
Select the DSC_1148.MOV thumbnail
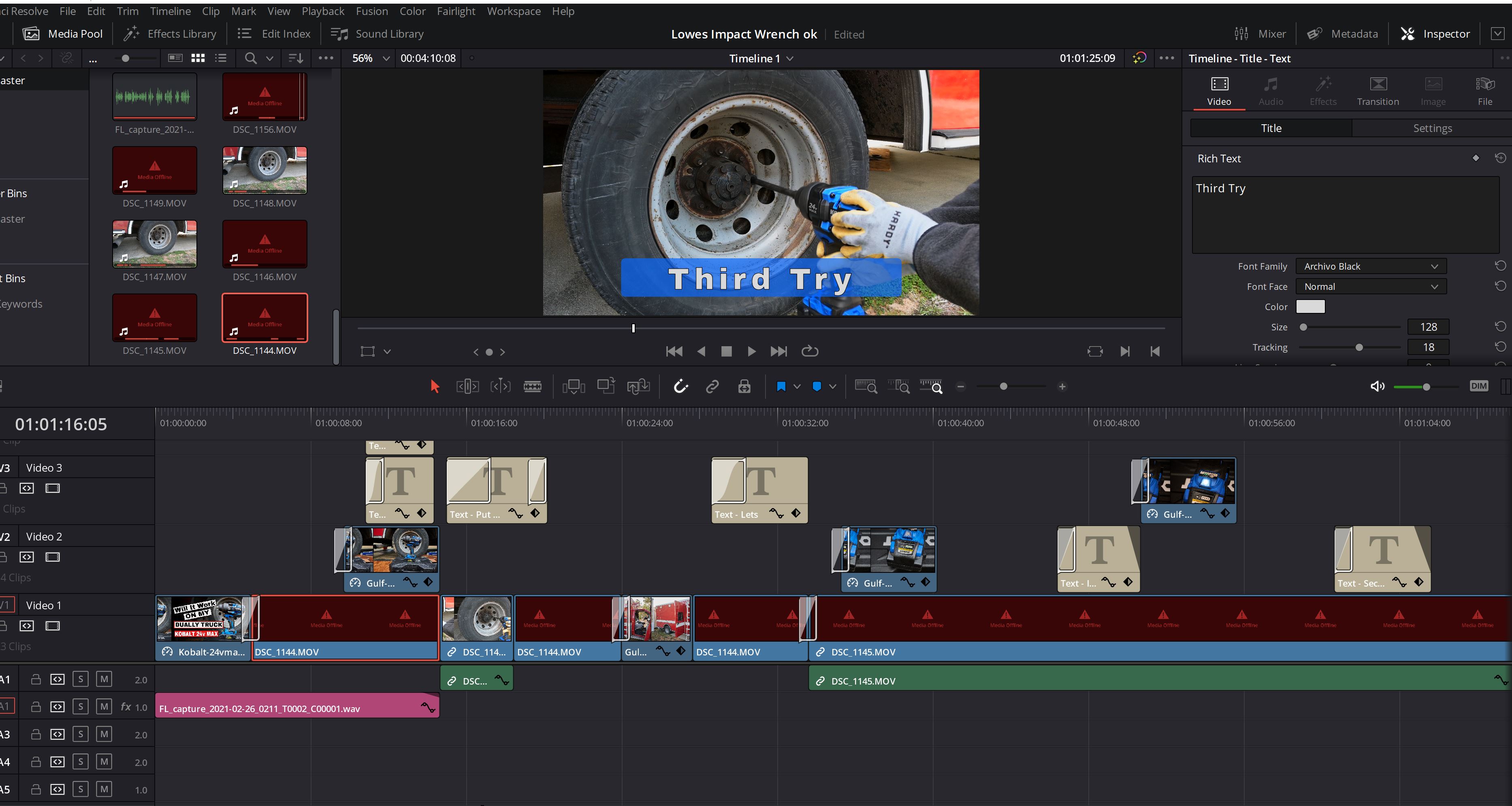pyautogui.click(x=265, y=171)
